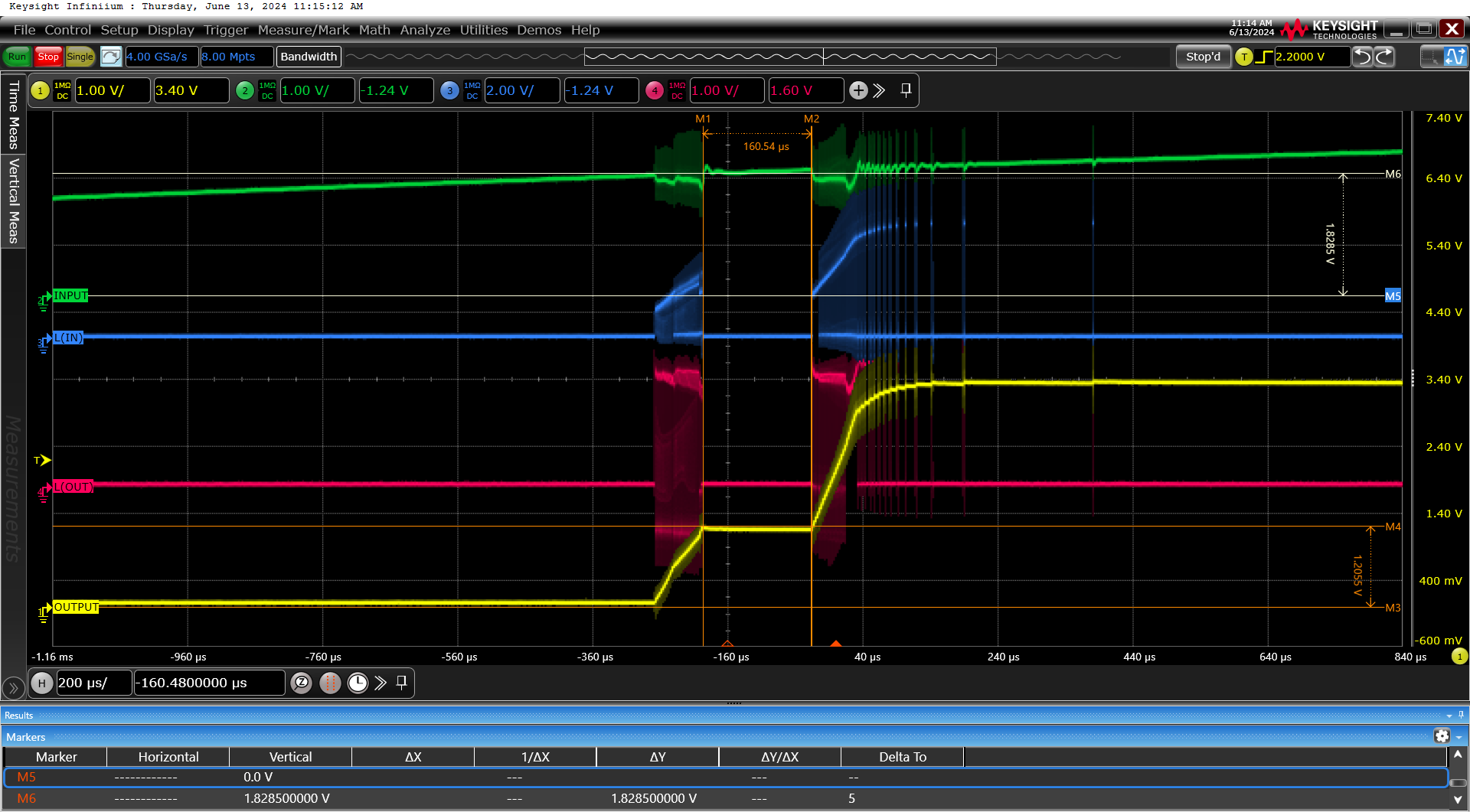
Task: Click channel 4 1MΩ DC coupling icon
Action: tap(678, 90)
